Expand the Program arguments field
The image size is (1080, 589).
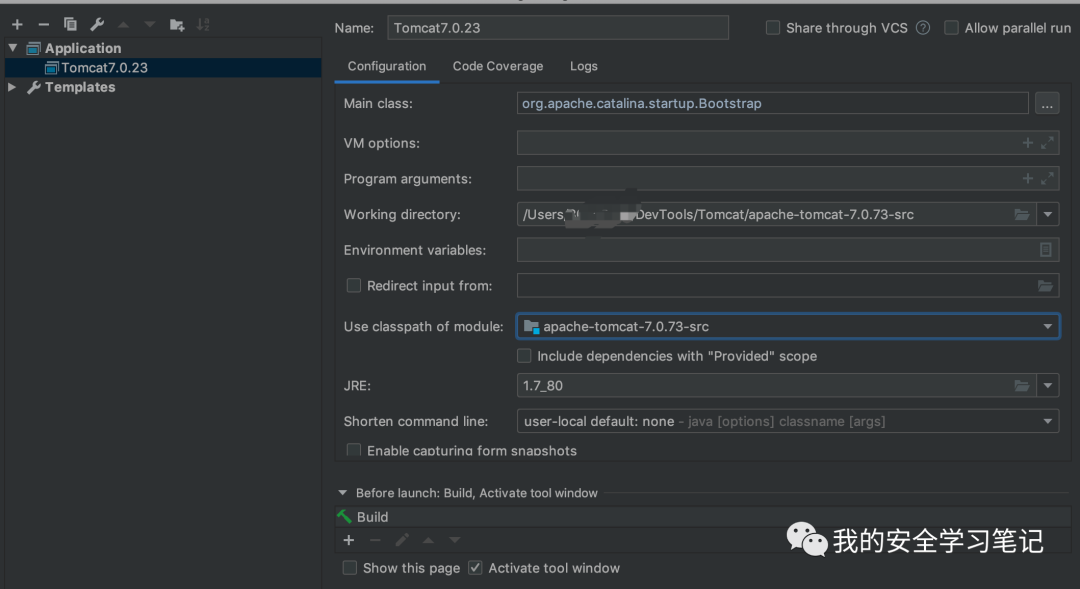coord(1047,178)
